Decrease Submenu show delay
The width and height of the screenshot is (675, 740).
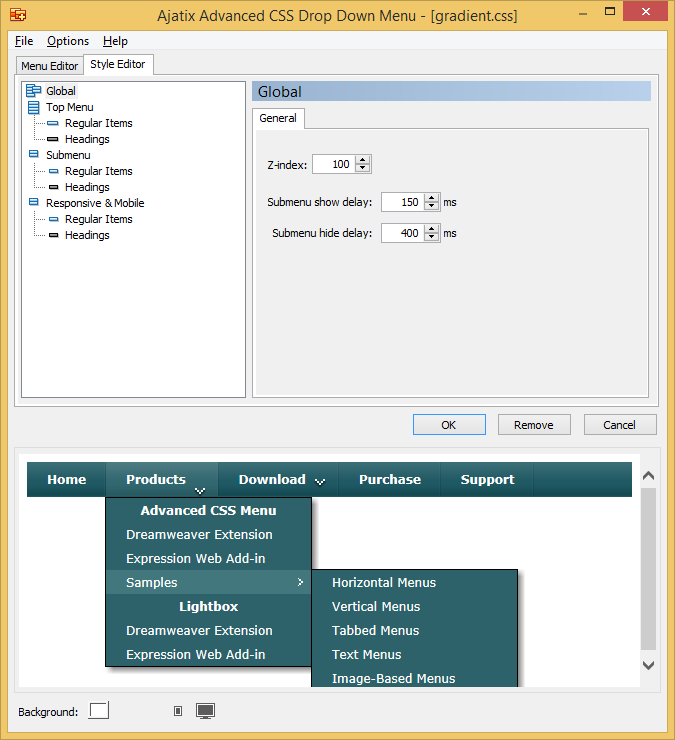[431, 206]
